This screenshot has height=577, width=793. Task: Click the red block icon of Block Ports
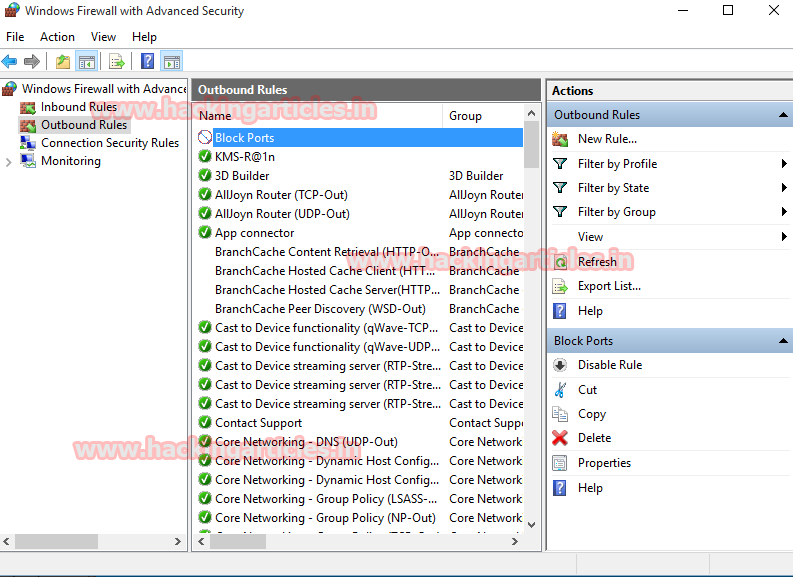click(x=205, y=138)
